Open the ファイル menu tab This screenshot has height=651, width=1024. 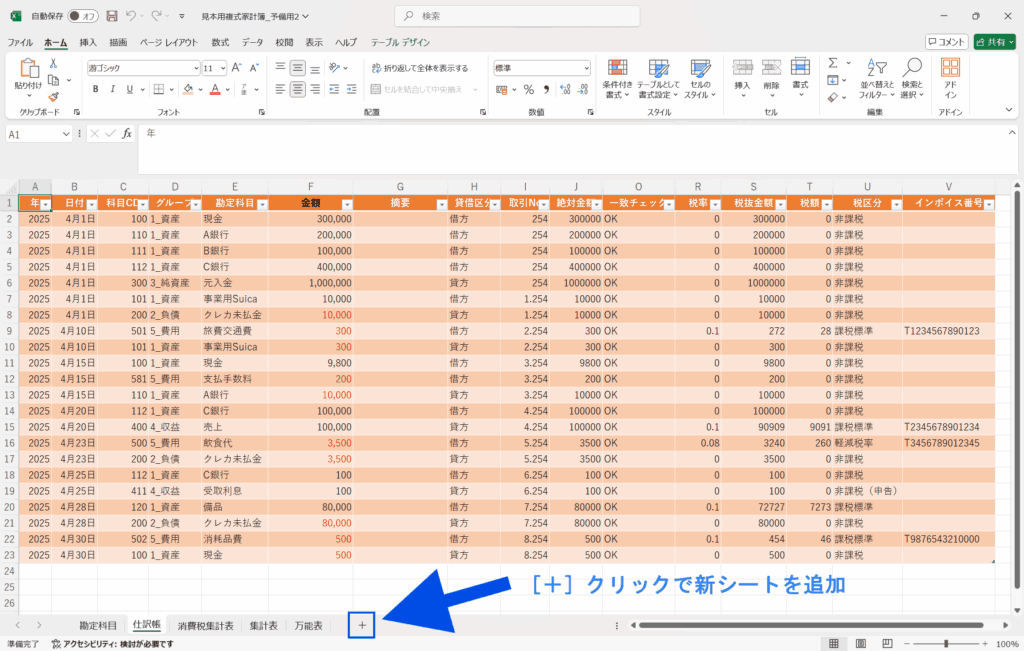(20, 42)
